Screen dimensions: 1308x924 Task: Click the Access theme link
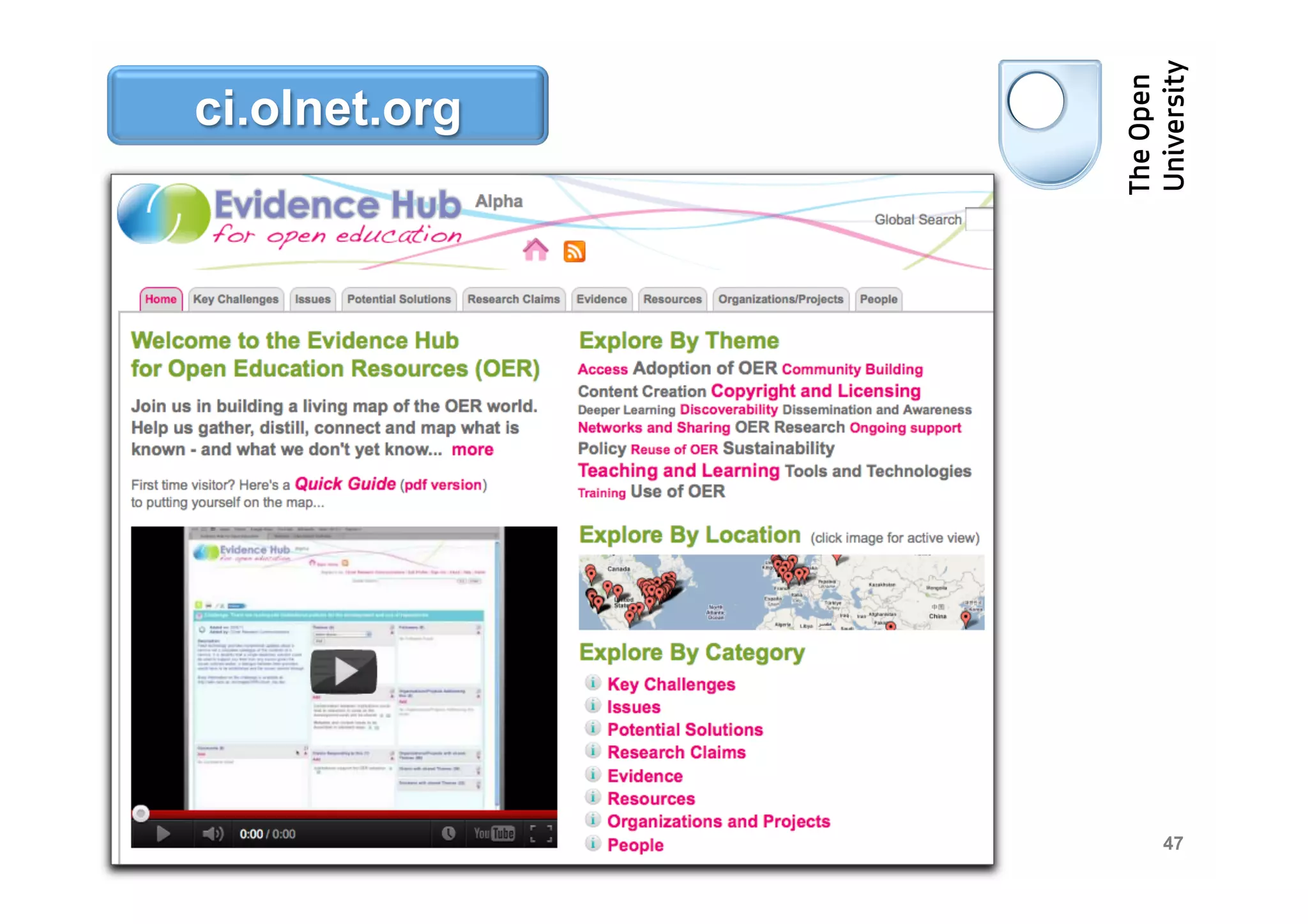[x=603, y=369]
